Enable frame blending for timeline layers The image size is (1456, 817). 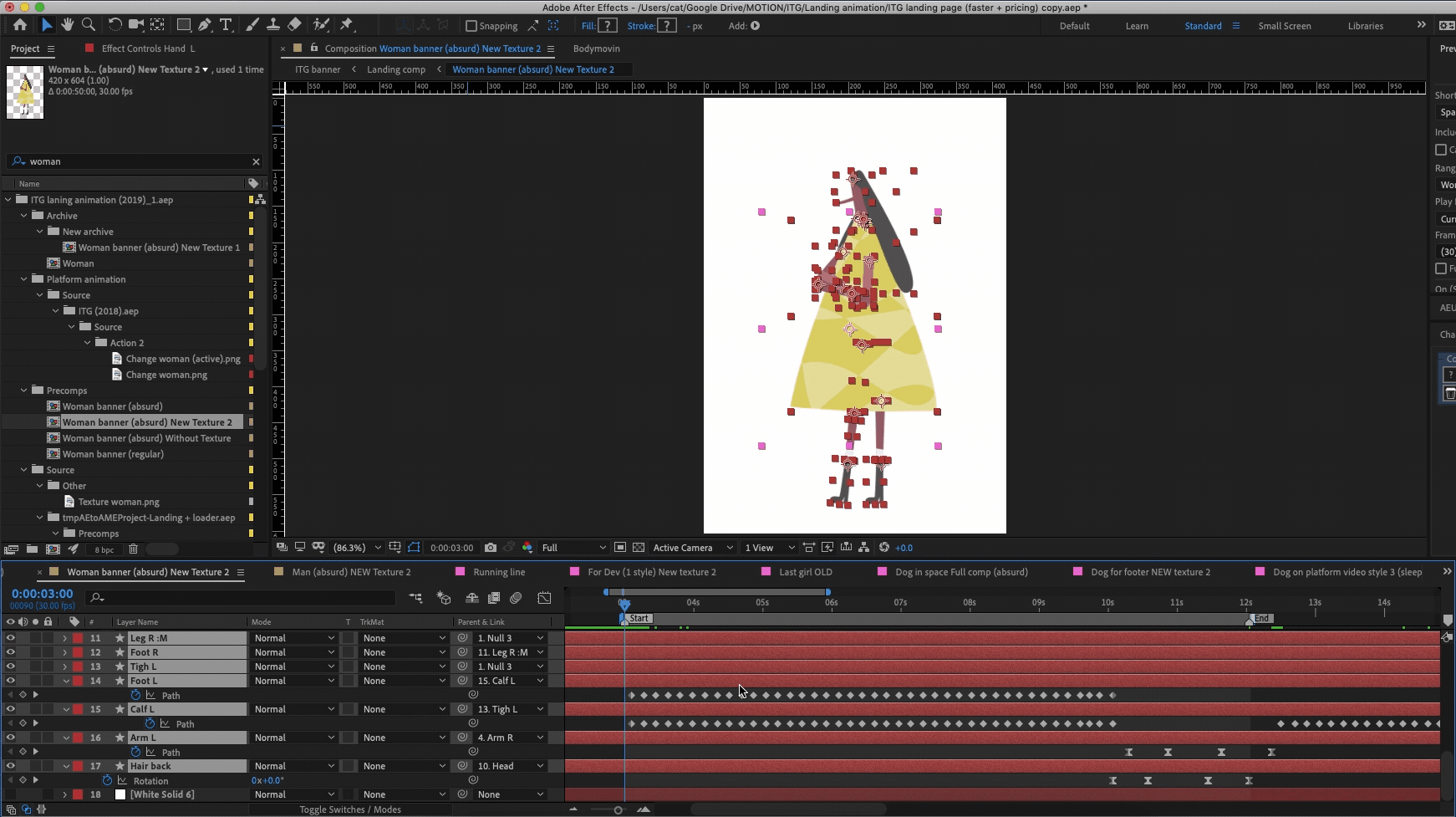(494, 598)
